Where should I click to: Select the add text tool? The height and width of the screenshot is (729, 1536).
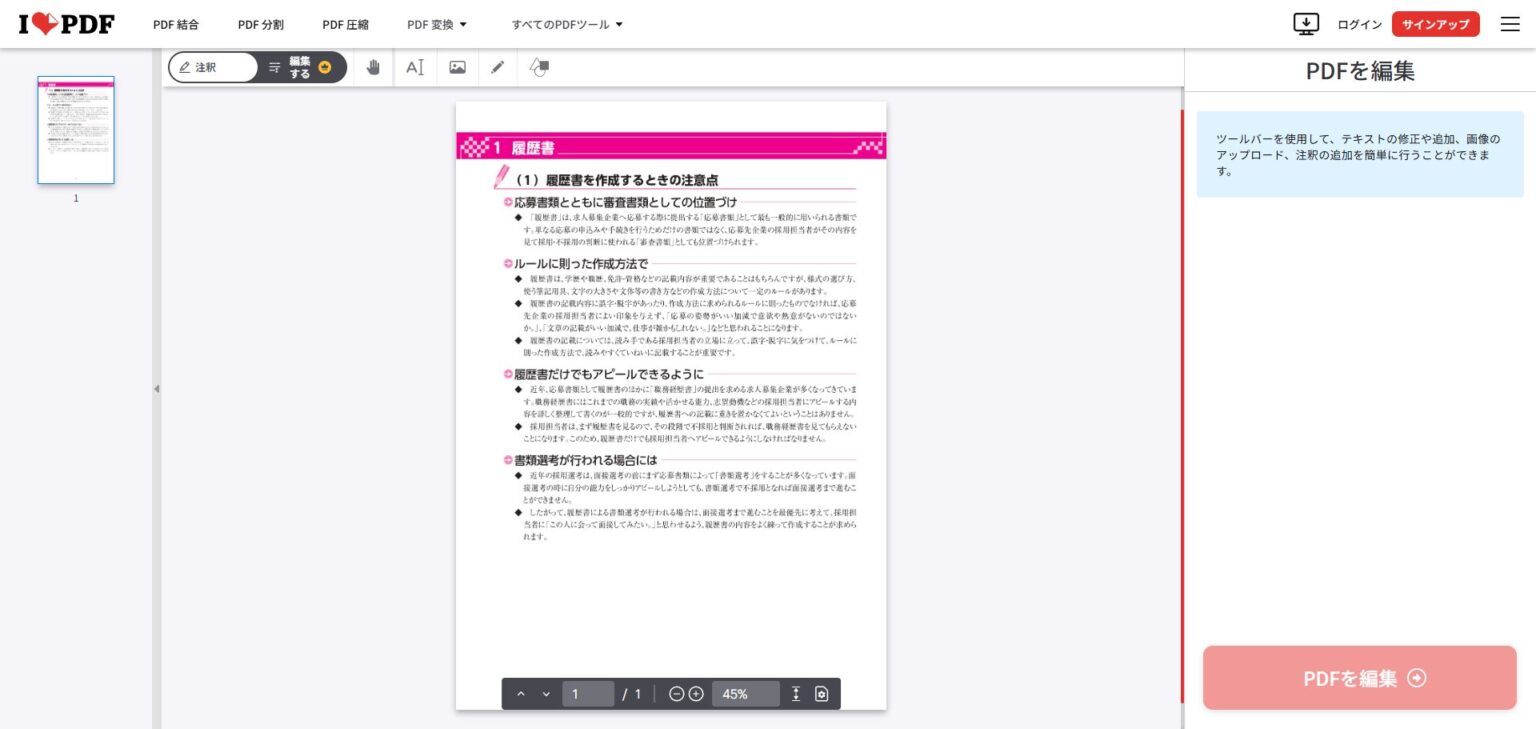click(x=415, y=67)
